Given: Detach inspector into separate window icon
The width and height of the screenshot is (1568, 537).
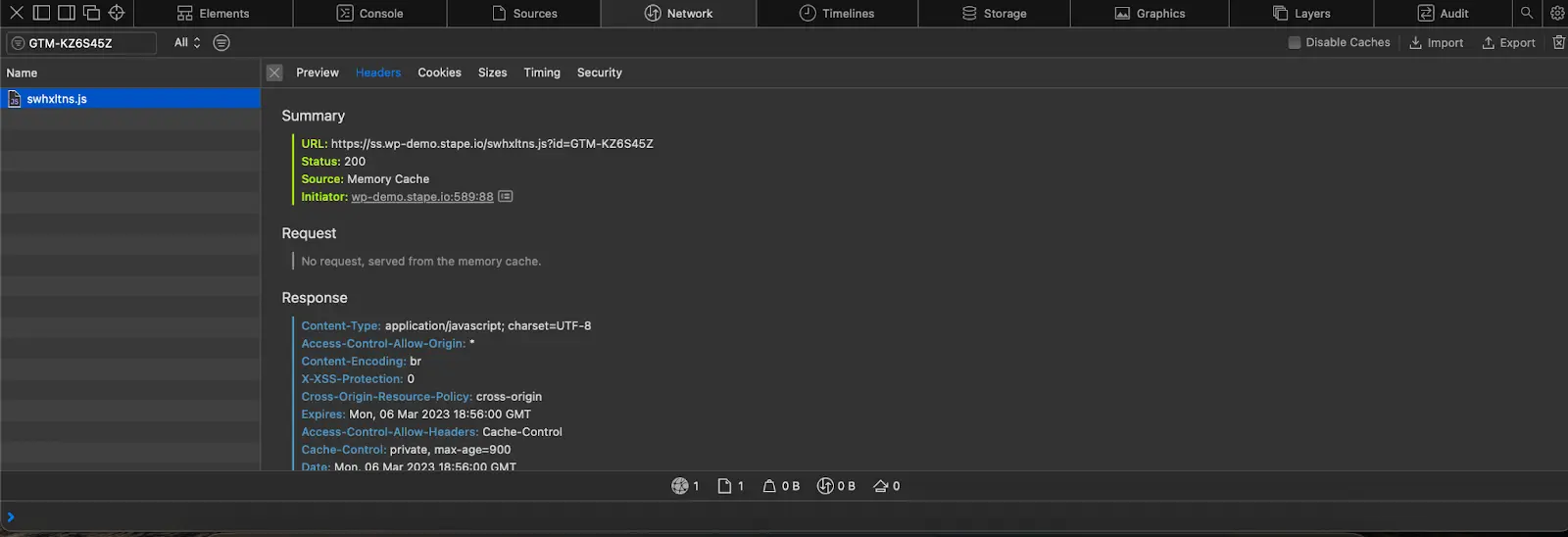Looking at the screenshot, I should click(91, 13).
